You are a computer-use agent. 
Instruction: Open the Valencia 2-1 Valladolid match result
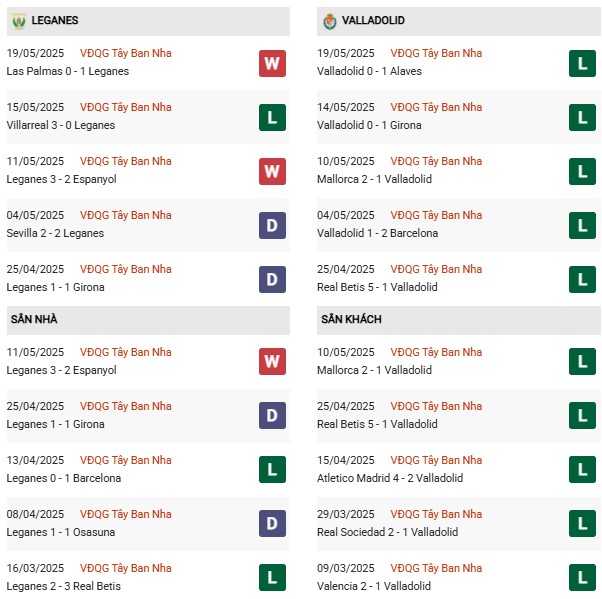374,586
